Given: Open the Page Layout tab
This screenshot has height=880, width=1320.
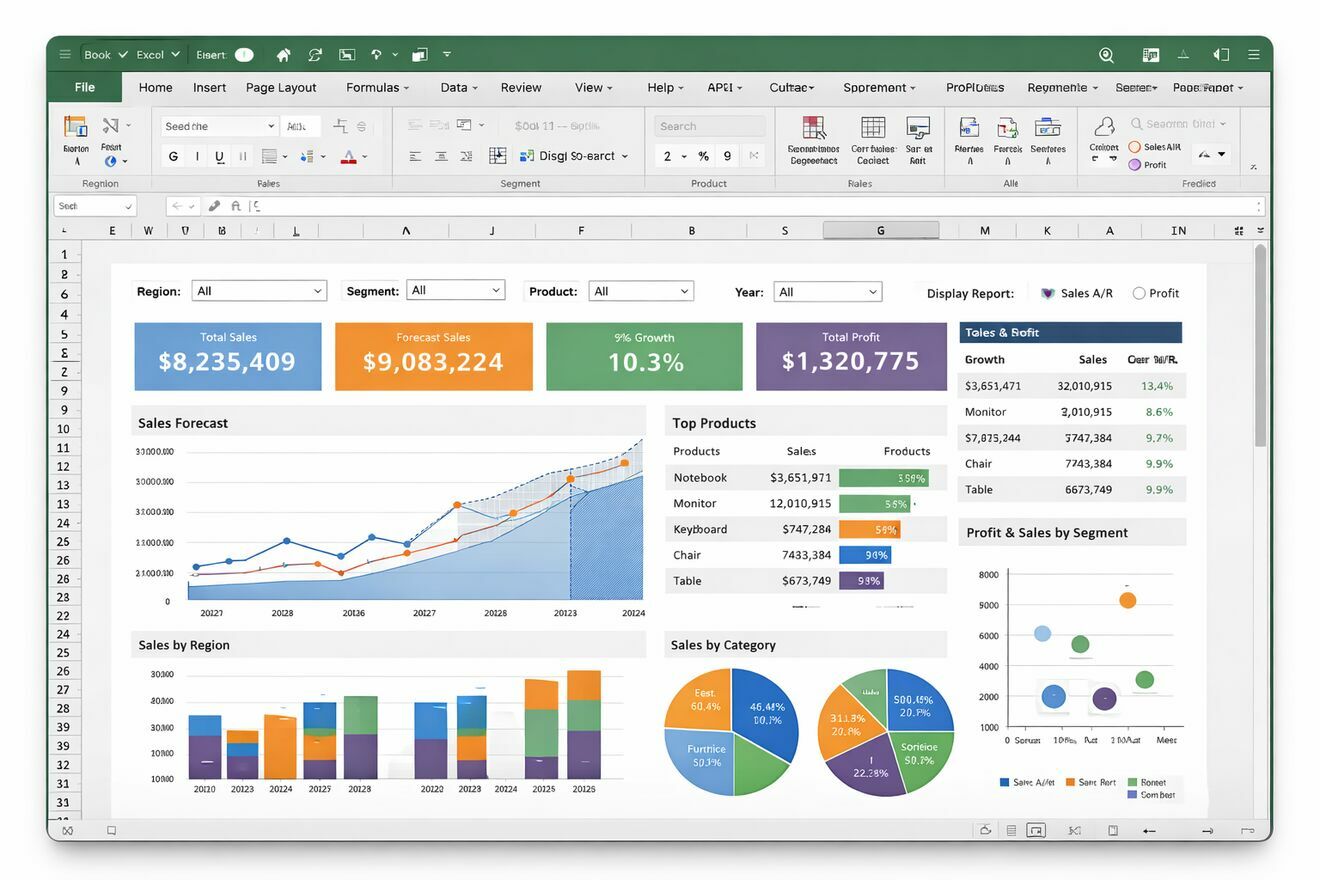Looking at the screenshot, I should pyautogui.click(x=281, y=88).
